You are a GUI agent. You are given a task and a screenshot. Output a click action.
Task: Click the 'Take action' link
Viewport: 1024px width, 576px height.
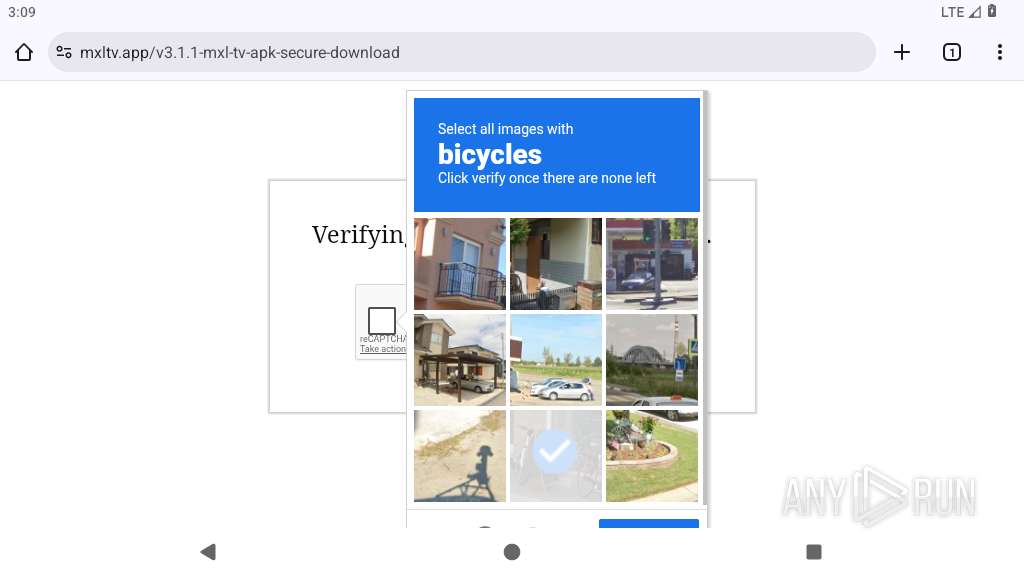(x=383, y=349)
